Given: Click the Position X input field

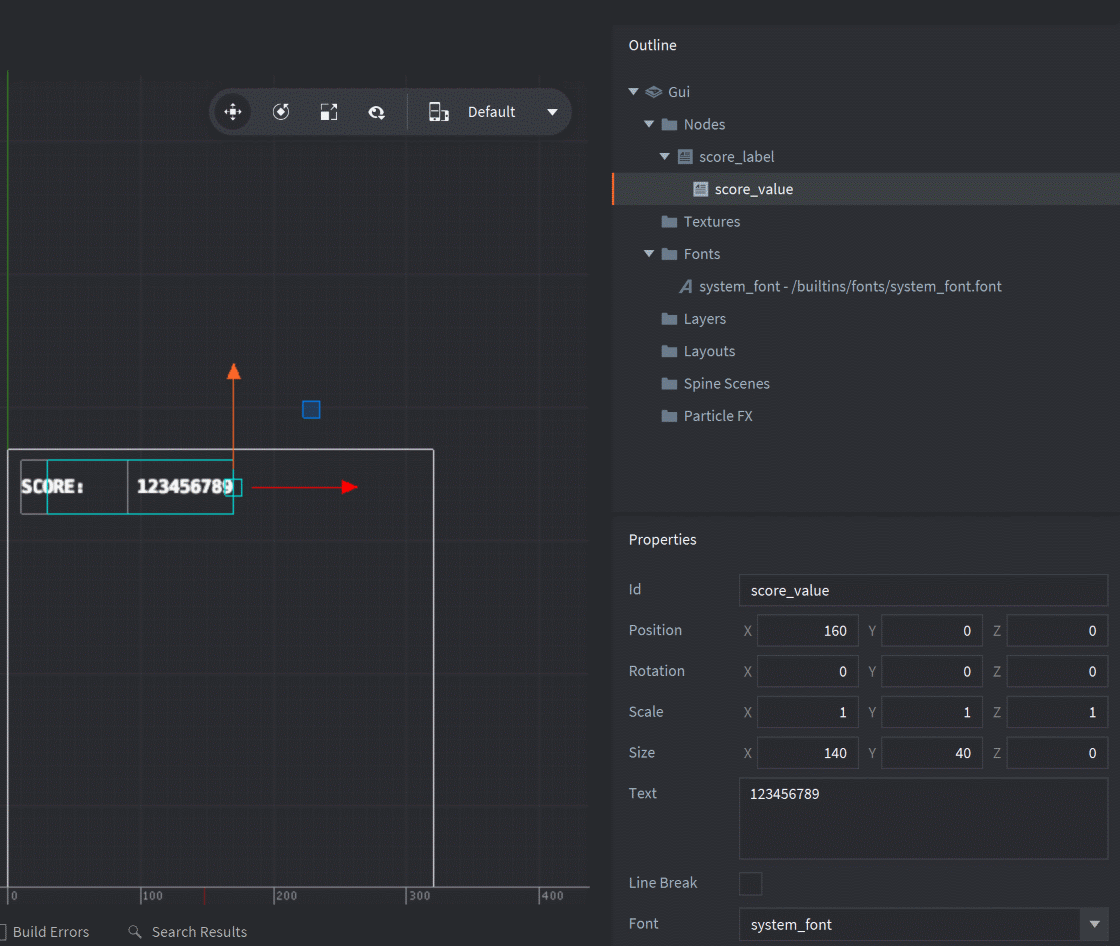Looking at the screenshot, I should [x=808, y=631].
